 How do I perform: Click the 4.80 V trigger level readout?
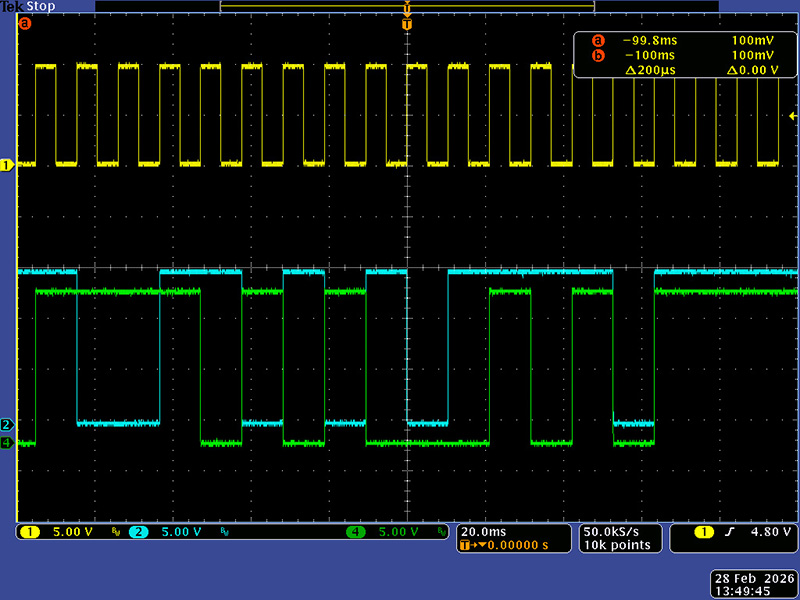pyautogui.click(x=772, y=532)
